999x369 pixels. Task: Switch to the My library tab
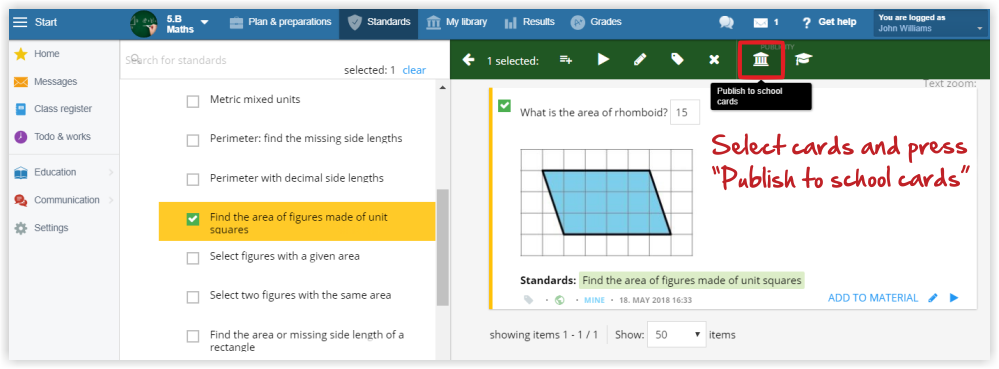456,22
